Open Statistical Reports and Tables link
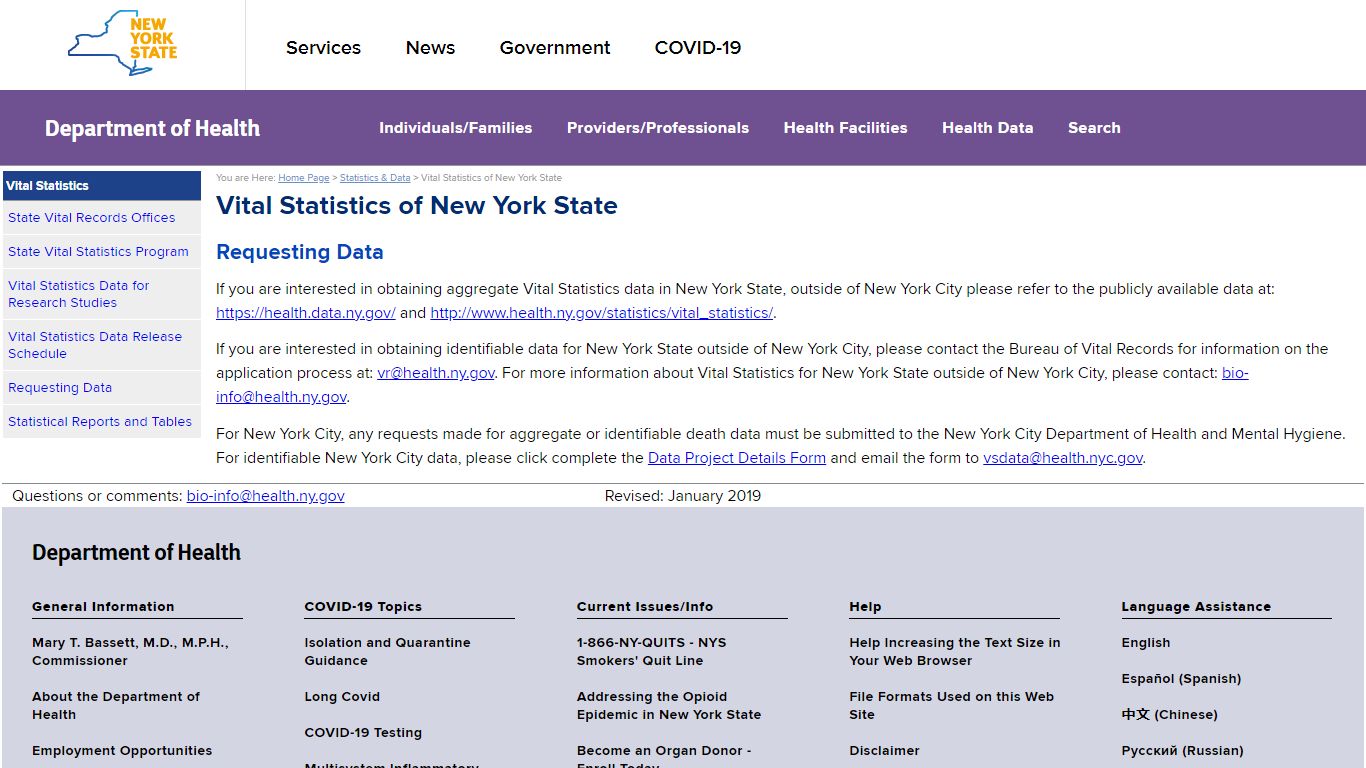The width and height of the screenshot is (1366, 768). 100,422
